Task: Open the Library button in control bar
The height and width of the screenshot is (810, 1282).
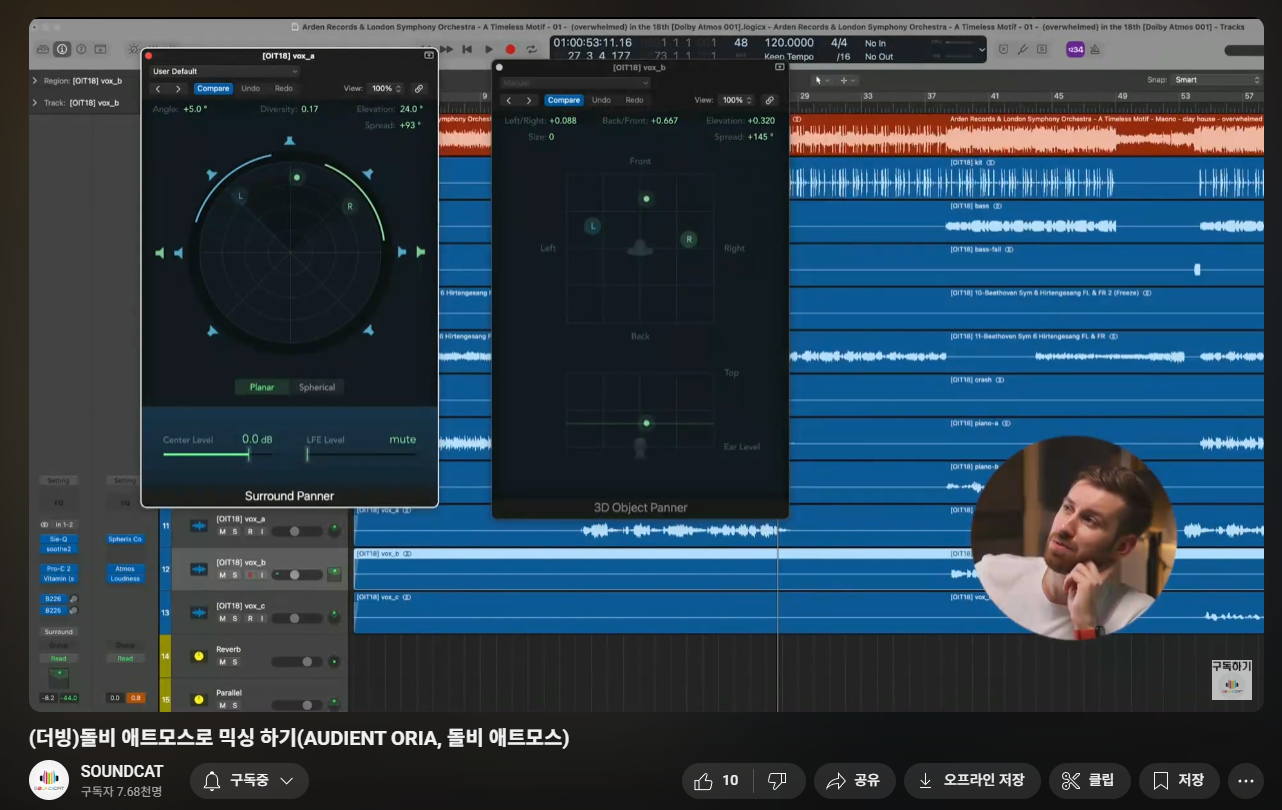Action: coord(43,49)
